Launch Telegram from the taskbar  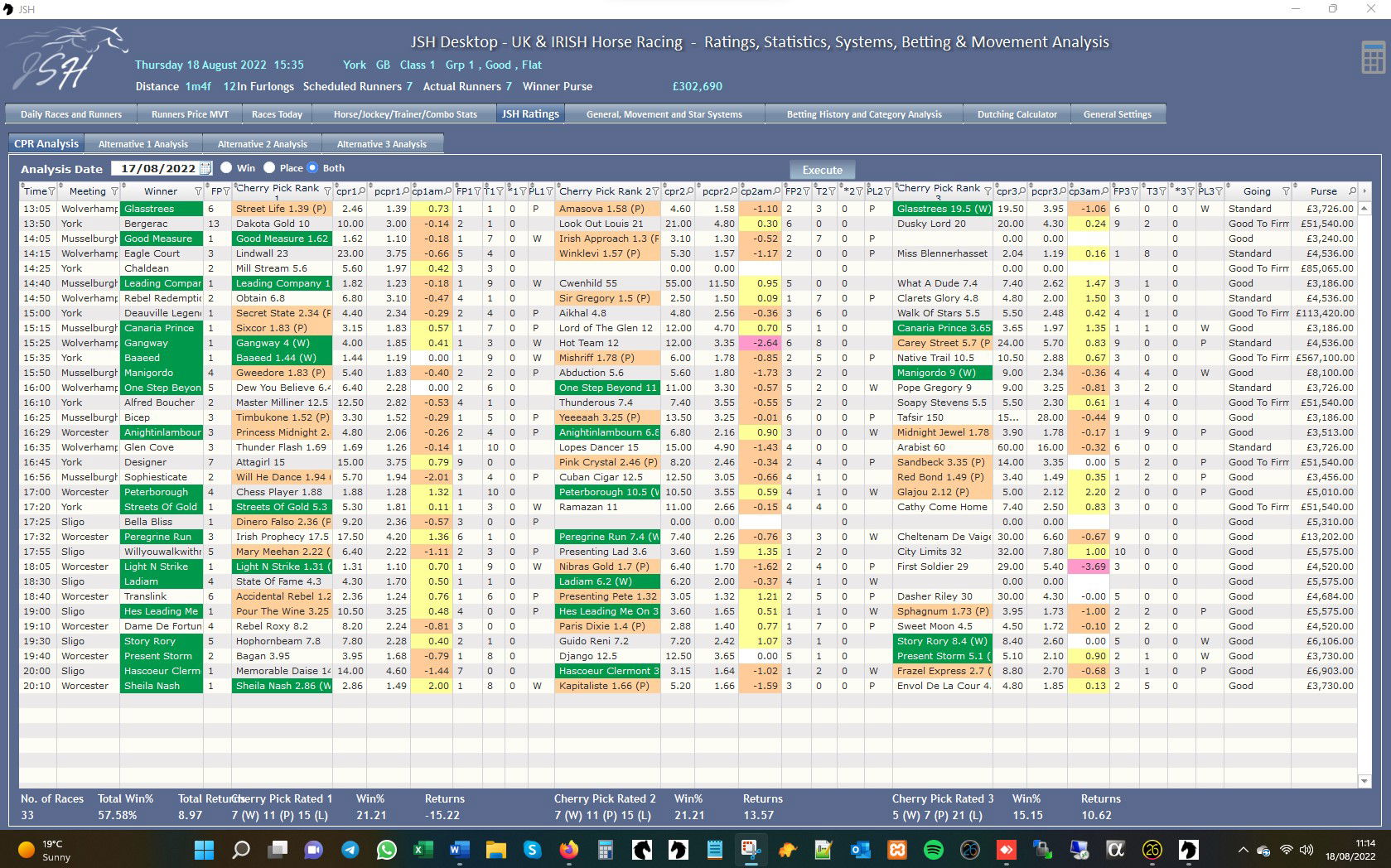click(x=350, y=850)
